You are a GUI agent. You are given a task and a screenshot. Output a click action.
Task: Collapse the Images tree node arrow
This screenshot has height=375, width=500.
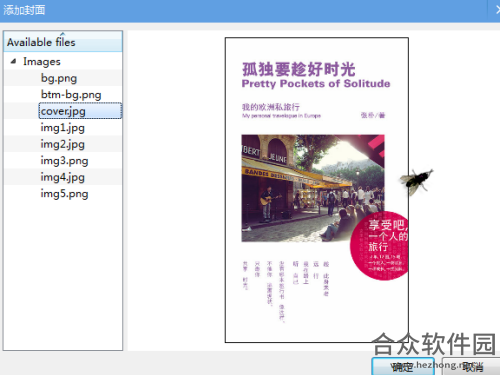coord(13,61)
